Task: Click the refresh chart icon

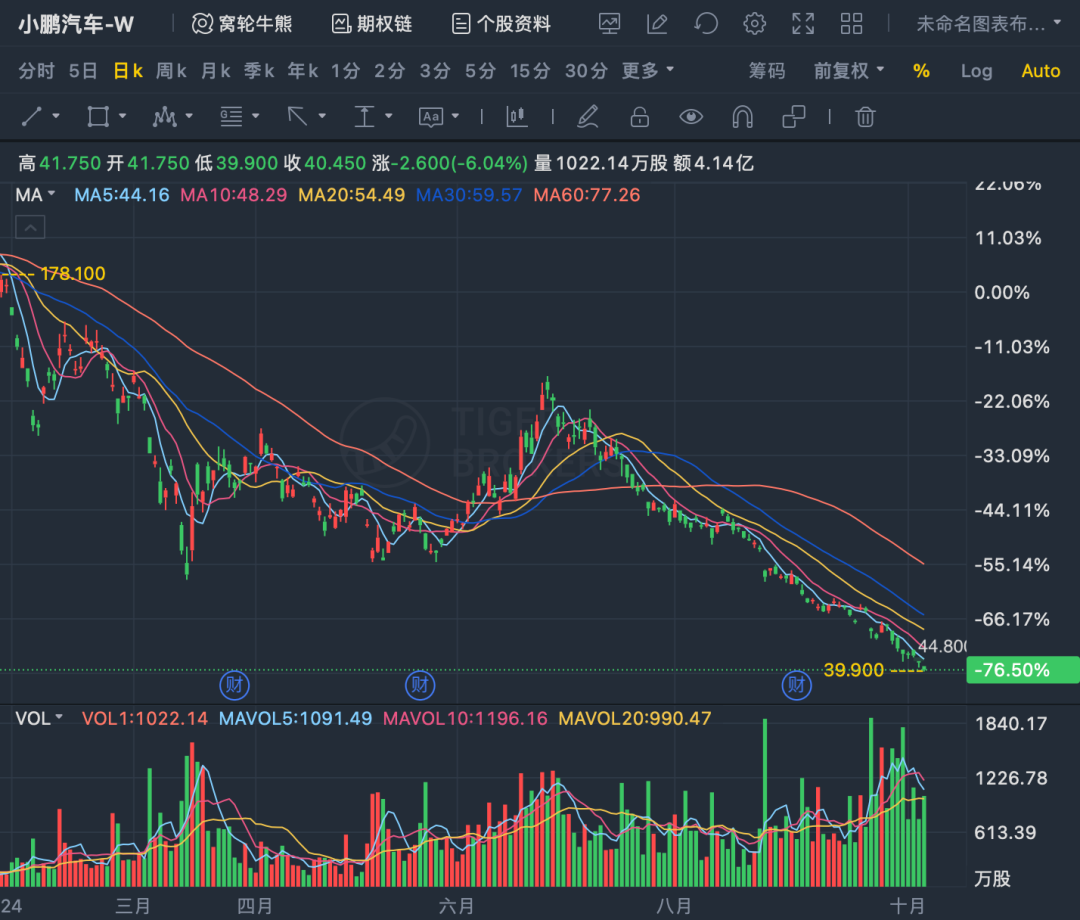Action: (x=706, y=24)
